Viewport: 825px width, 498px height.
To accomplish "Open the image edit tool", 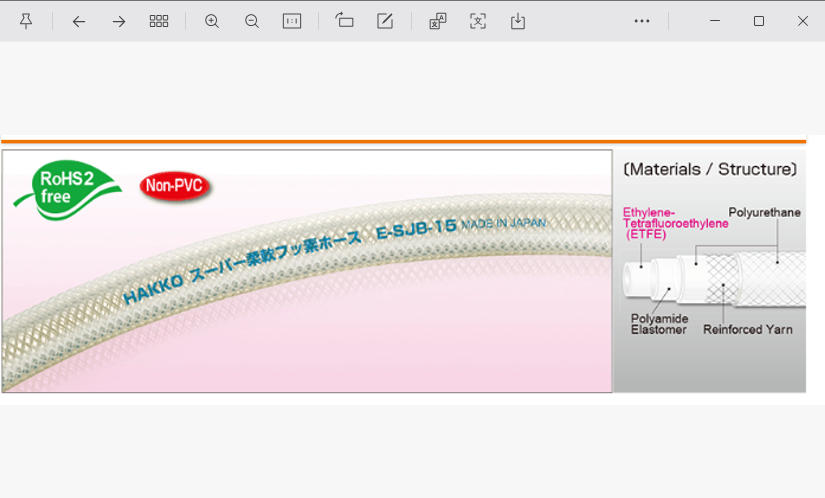I will [385, 21].
